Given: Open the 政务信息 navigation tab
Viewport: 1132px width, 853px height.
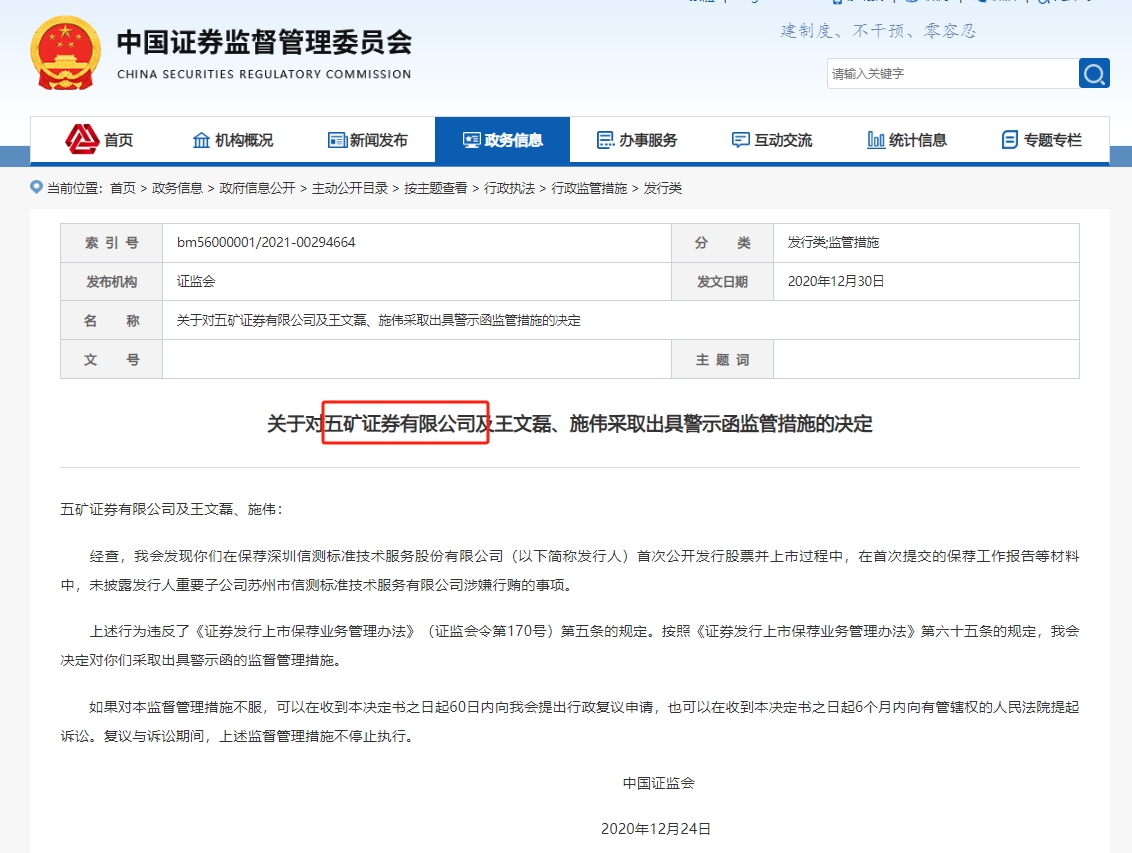Looking at the screenshot, I should click(502, 140).
